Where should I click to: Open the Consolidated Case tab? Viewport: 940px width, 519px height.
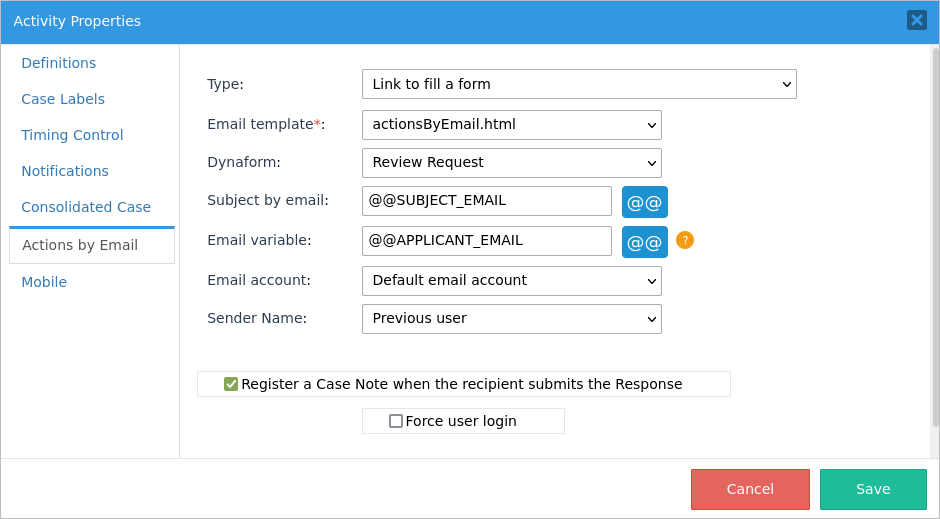pos(86,207)
